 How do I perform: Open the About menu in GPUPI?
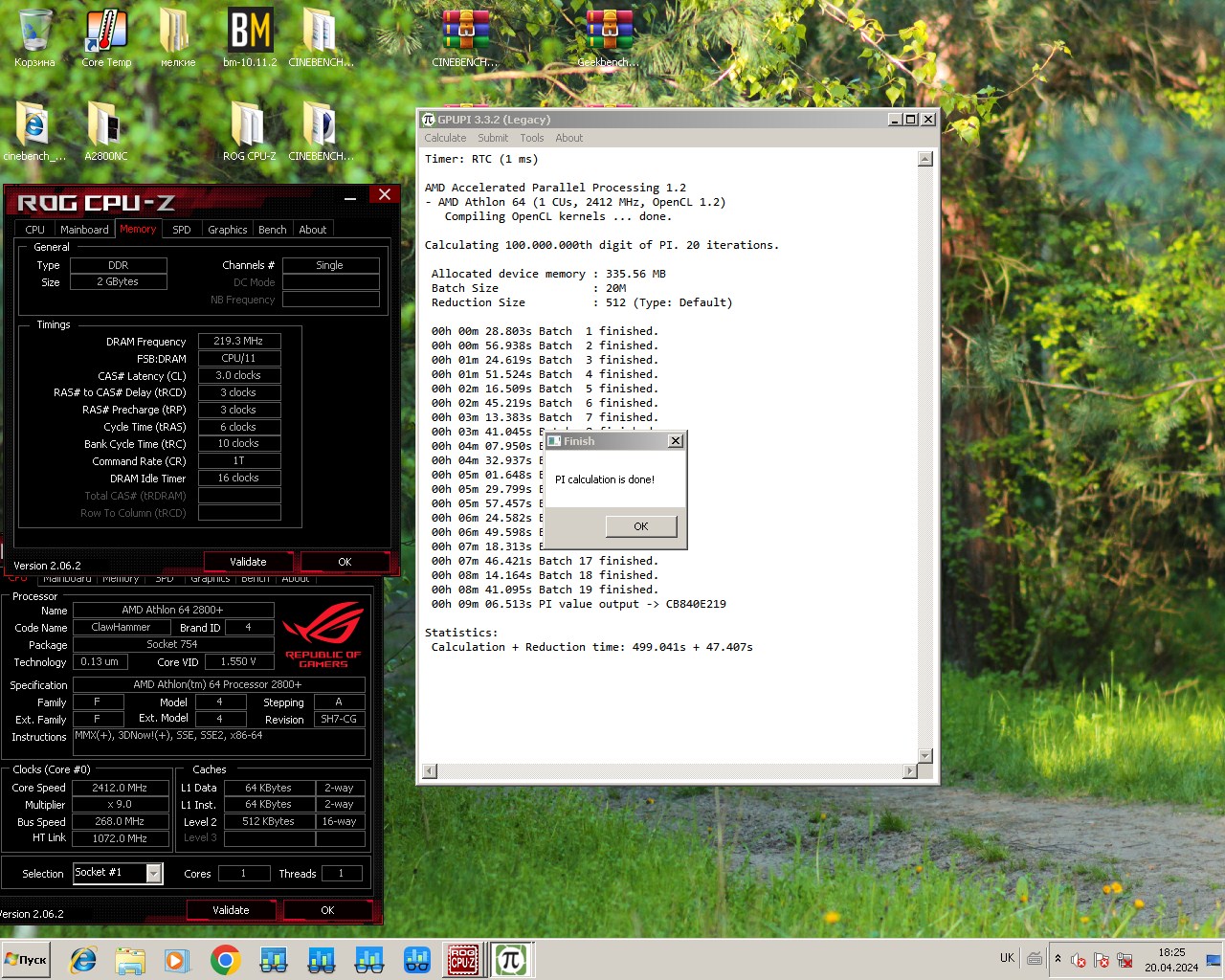point(568,138)
